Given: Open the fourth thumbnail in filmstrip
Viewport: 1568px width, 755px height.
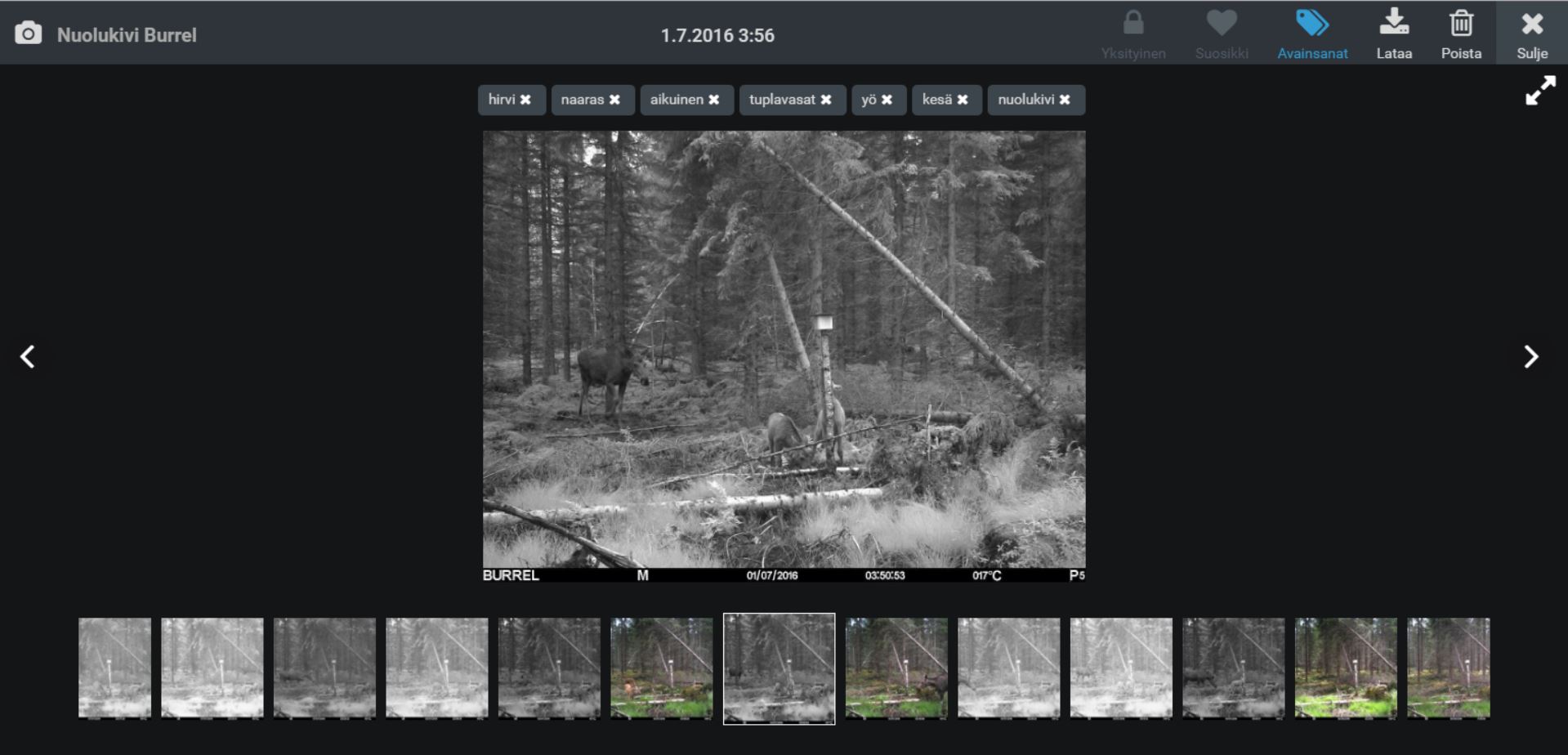Looking at the screenshot, I should (437, 668).
